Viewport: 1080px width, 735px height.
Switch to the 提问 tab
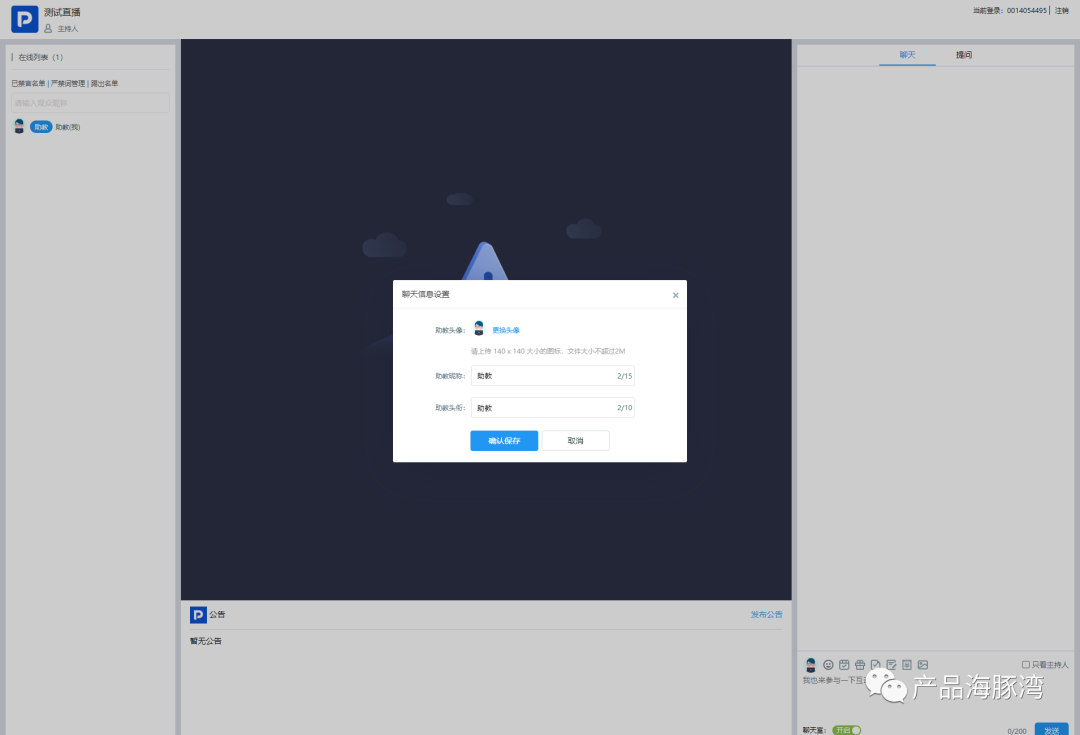[x=964, y=55]
